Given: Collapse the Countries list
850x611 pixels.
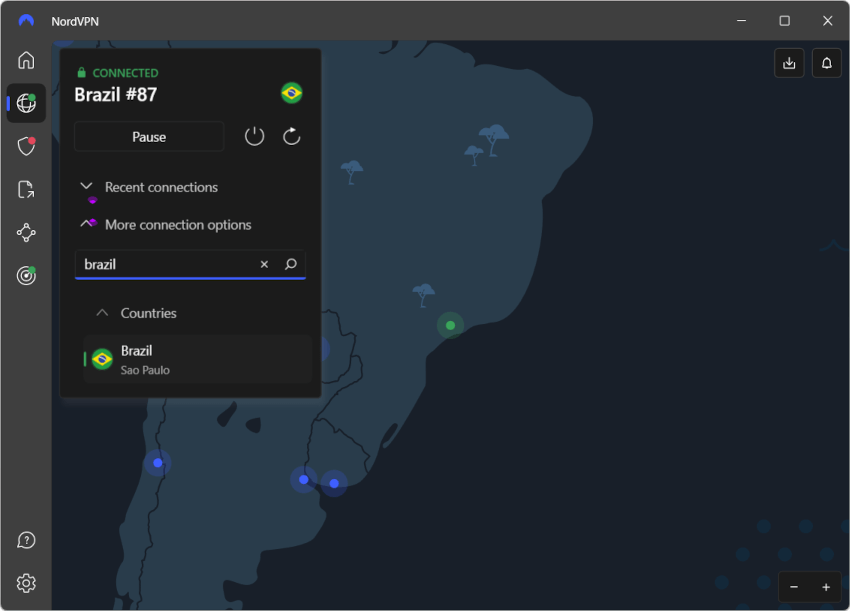Looking at the screenshot, I should (137, 313).
